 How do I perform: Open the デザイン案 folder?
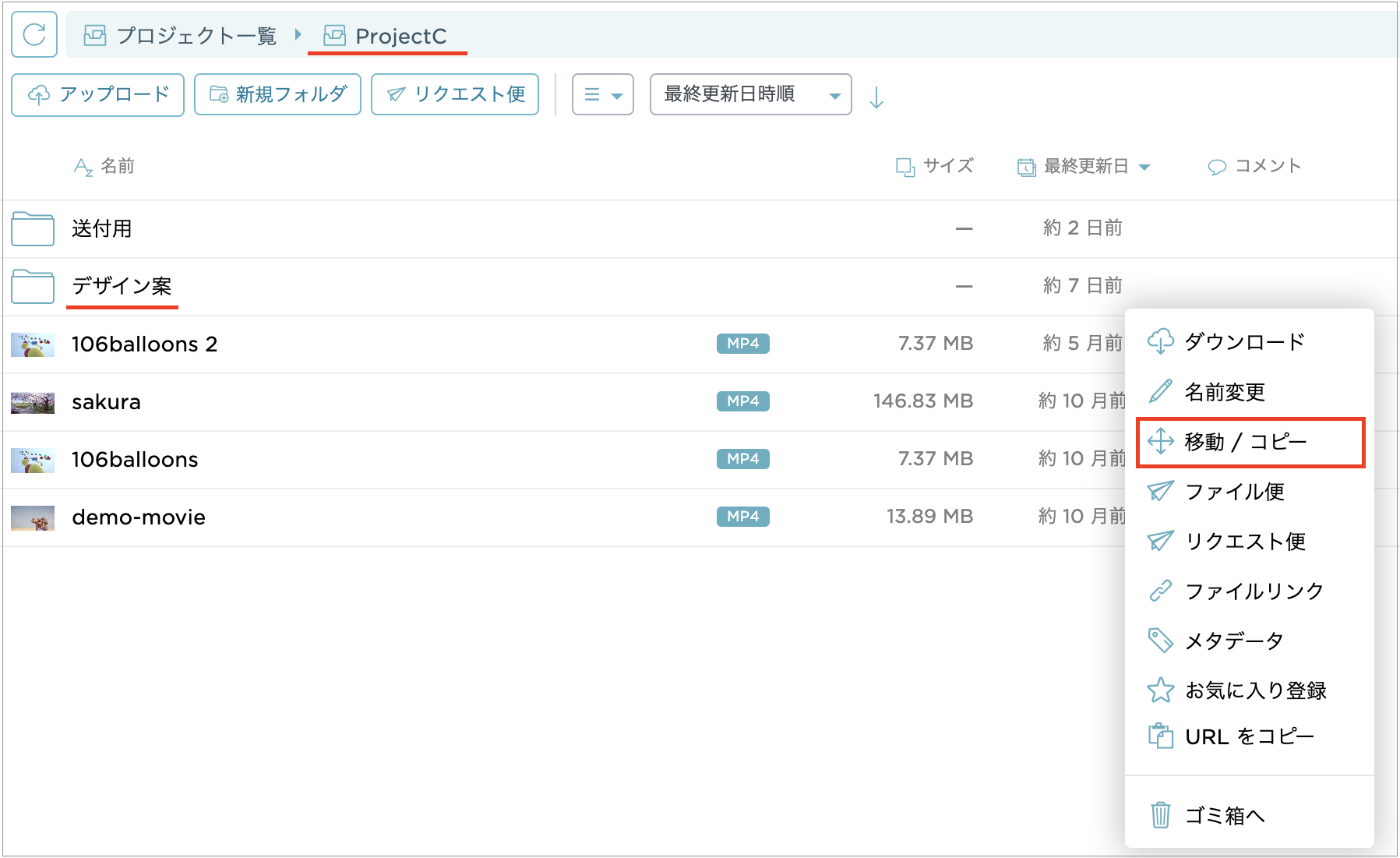pyautogui.click(x=122, y=286)
